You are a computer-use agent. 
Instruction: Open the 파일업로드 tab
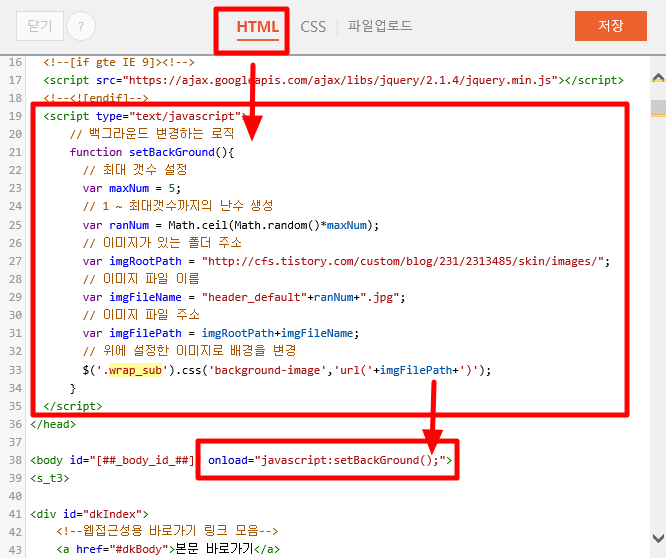pos(380,26)
